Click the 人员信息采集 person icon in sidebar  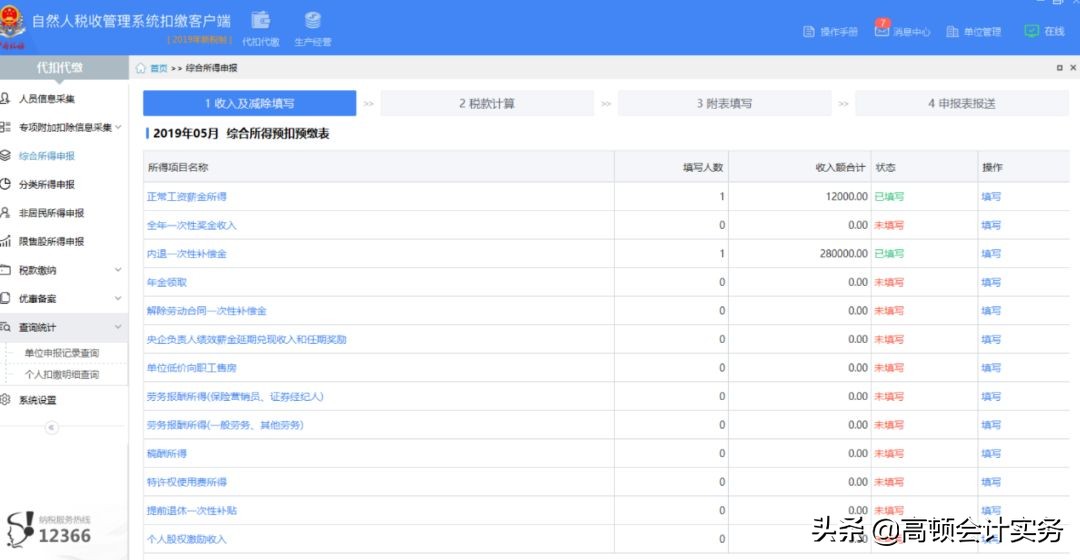point(6,98)
